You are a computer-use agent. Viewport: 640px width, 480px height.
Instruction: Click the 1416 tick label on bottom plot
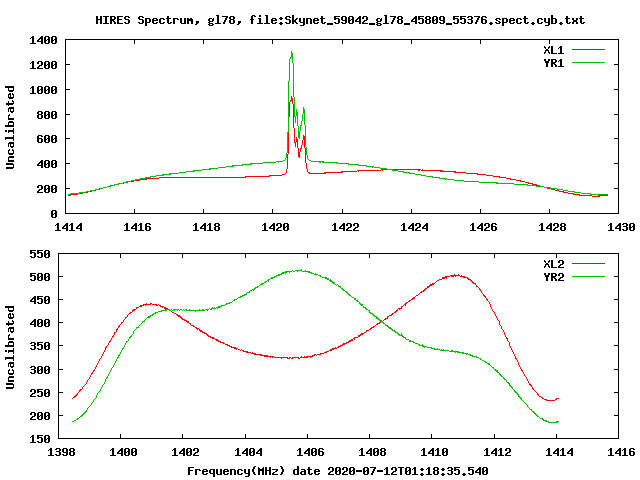621,452
